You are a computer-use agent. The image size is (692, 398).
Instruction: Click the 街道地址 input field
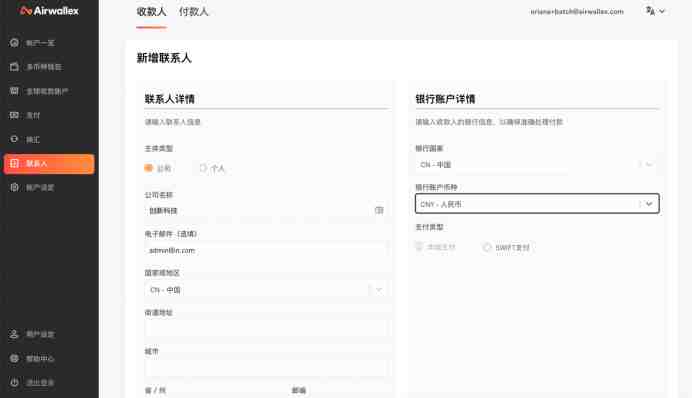(x=267, y=329)
